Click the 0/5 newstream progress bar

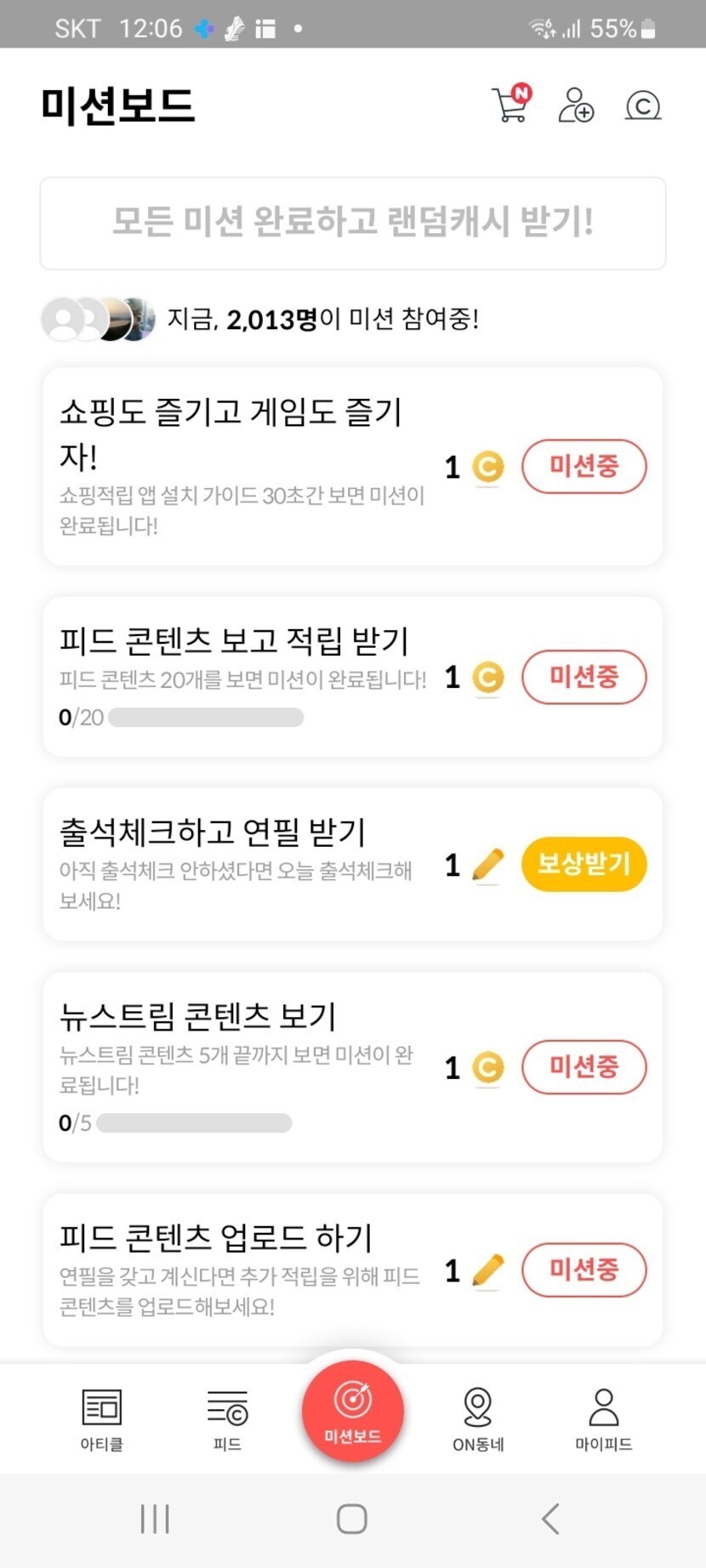click(194, 1123)
